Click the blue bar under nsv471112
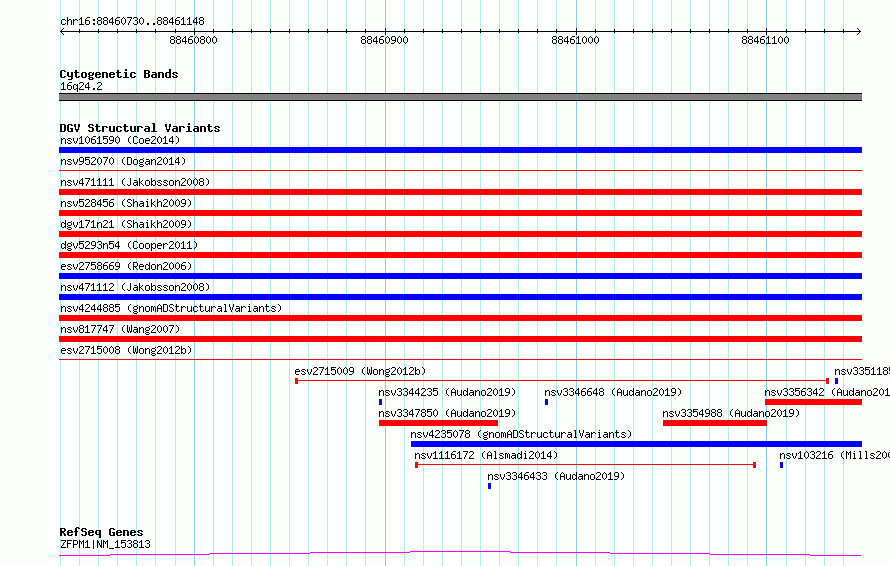The width and height of the screenshot is (890, 566). (x=460, y=297)
